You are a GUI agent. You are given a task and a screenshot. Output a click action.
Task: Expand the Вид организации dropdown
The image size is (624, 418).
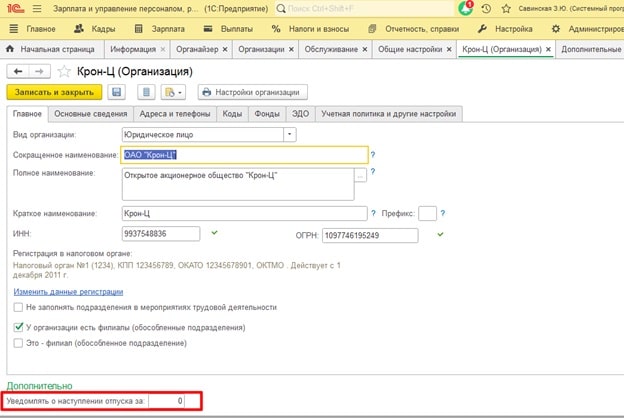290,133
